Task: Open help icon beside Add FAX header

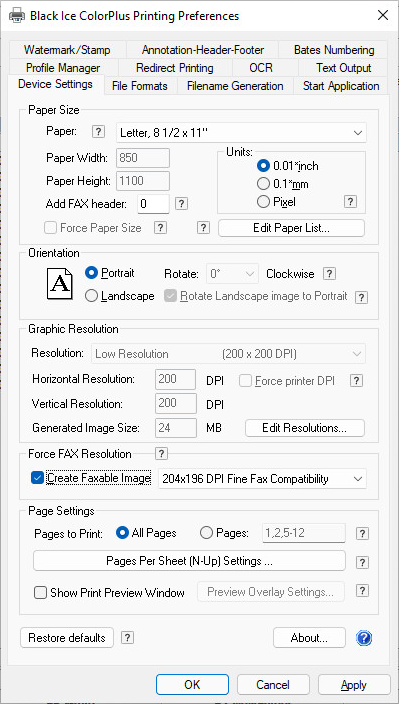Action: pyautogui.click(x=181, y=204)
